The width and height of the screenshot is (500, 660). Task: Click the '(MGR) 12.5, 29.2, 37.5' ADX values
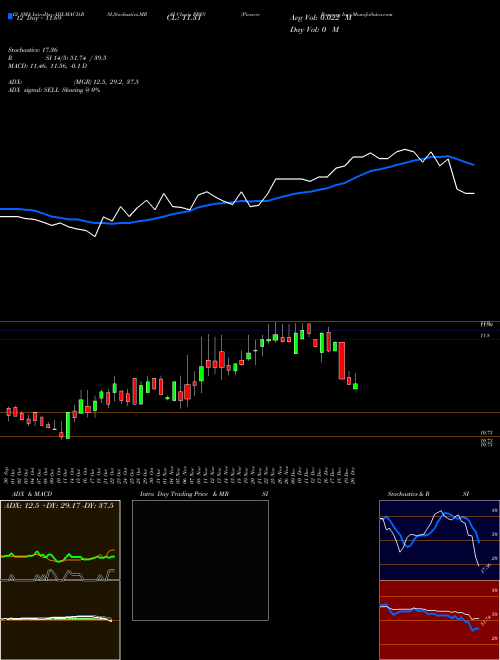106,82
